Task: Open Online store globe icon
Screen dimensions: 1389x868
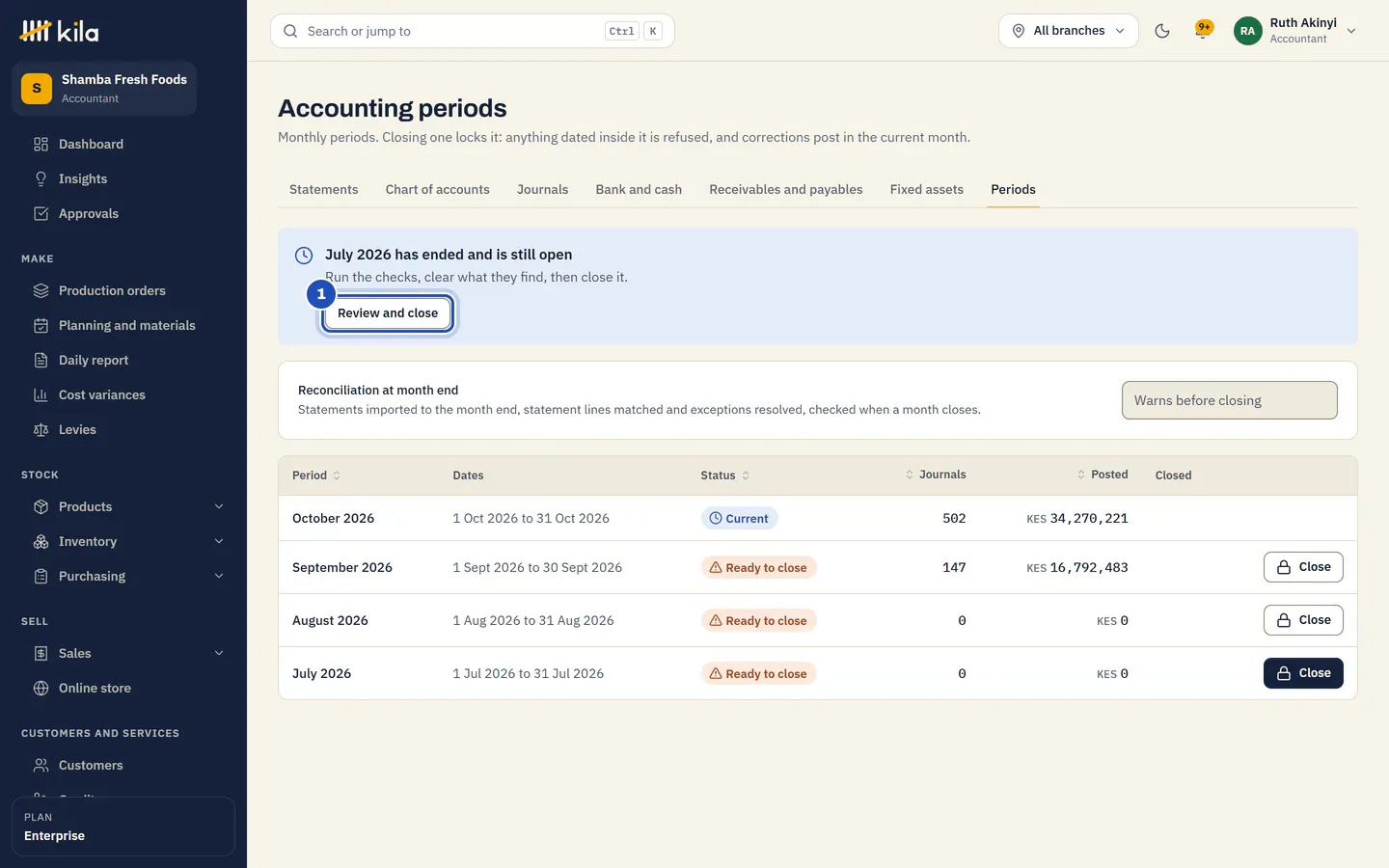Action: pyautogui.click(x=41, y=688)
